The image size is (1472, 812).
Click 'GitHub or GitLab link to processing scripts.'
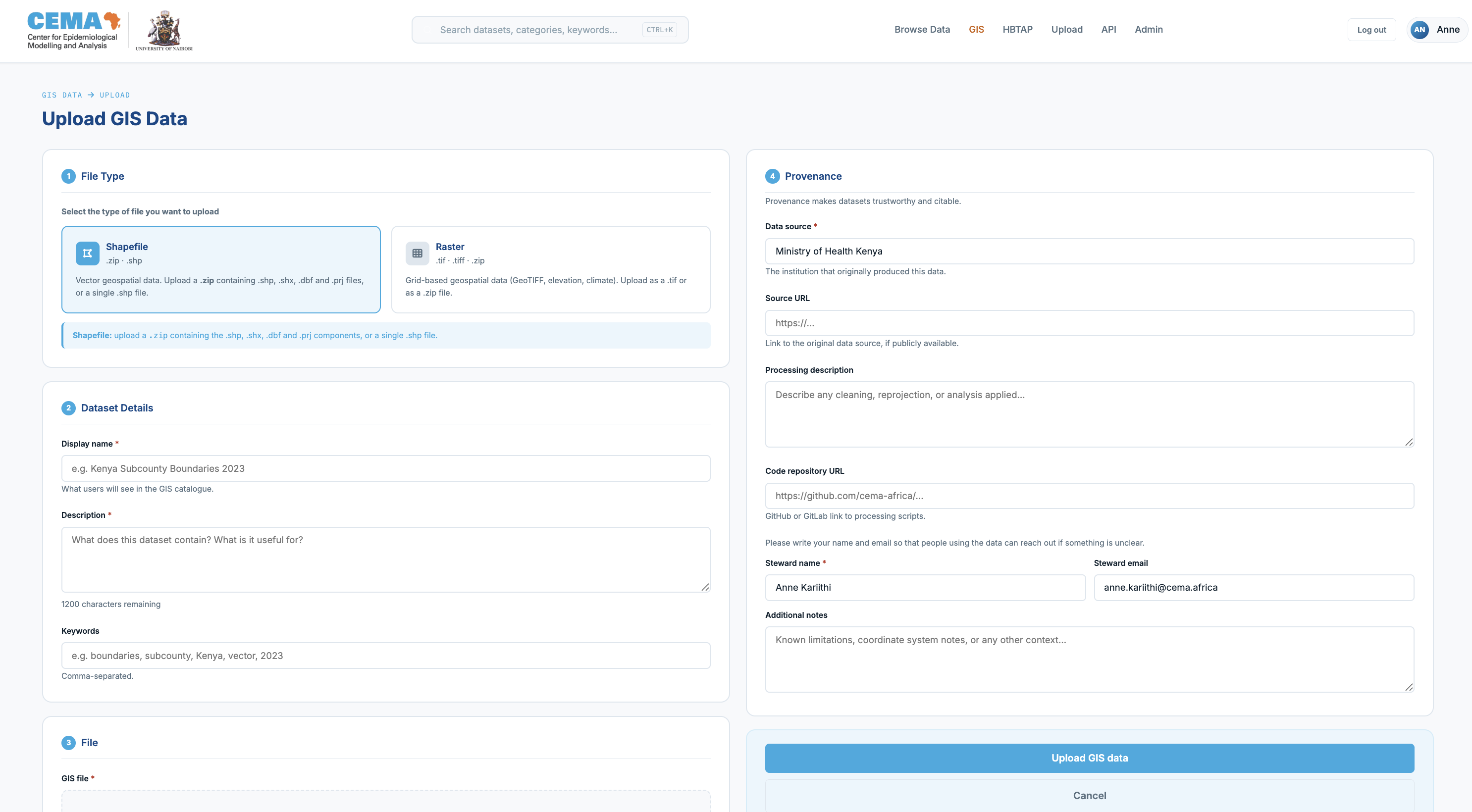coord(844,516)
